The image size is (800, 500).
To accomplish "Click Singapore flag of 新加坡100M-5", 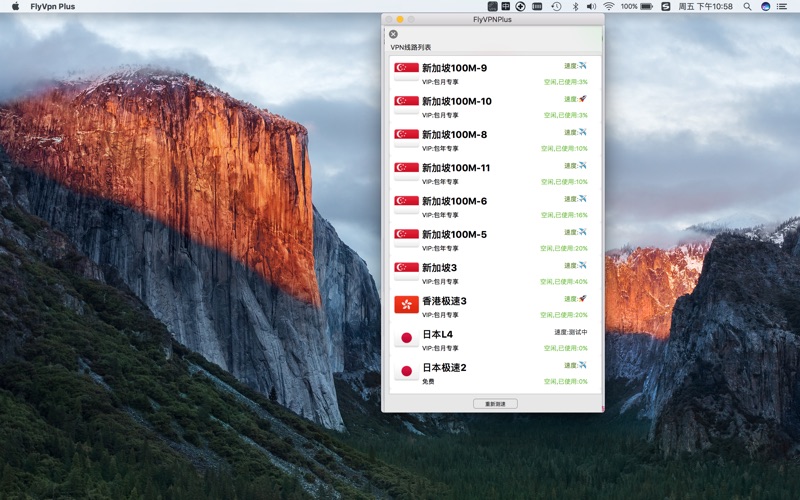I will coord(406,237).
